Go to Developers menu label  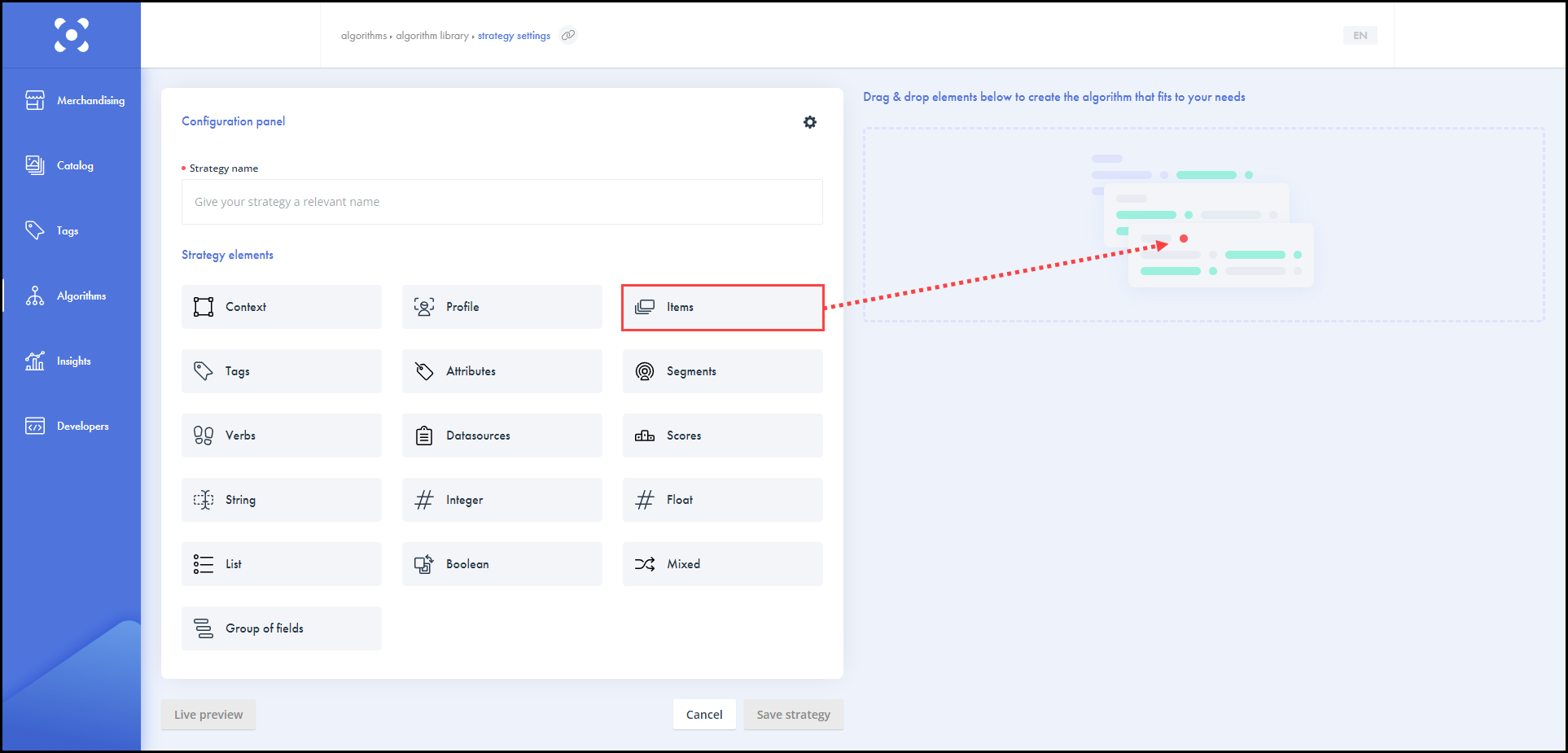click(x=83, y=427)
